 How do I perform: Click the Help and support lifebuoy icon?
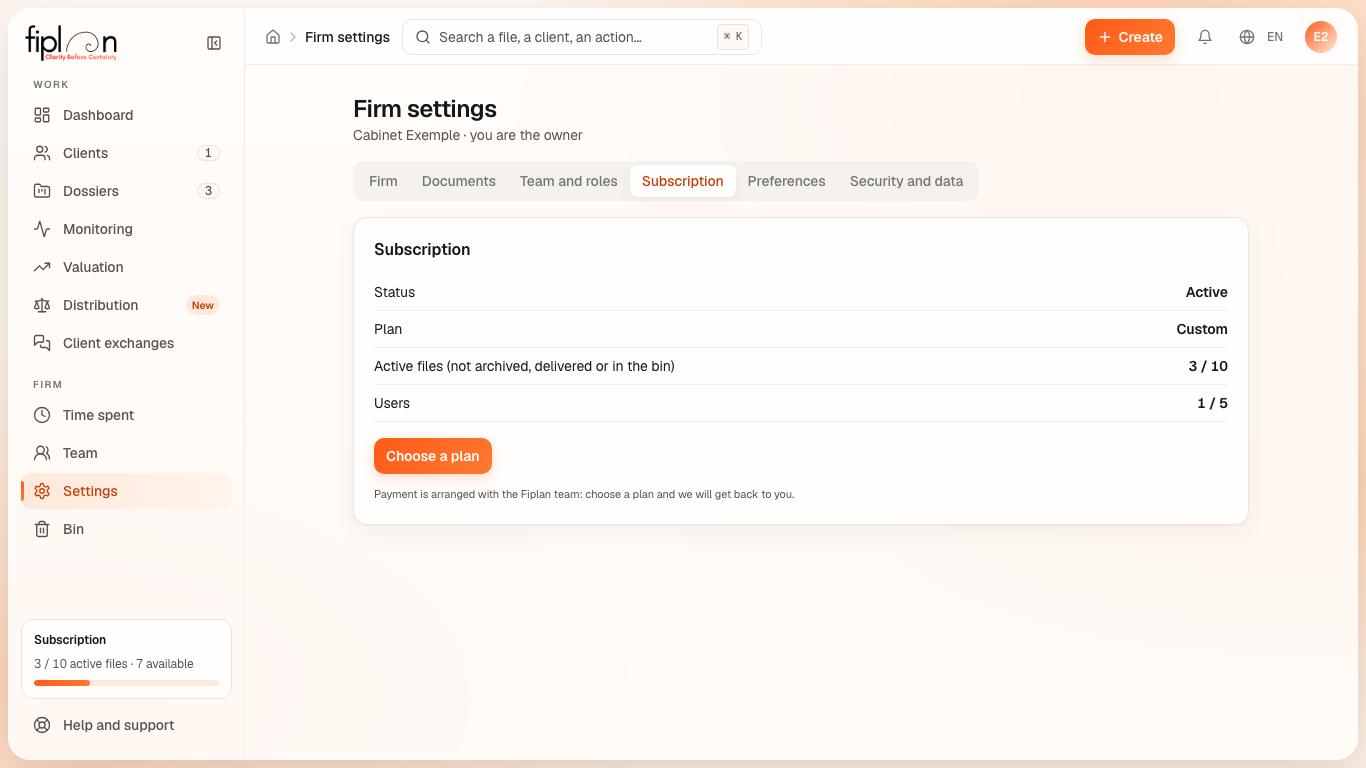(42, 725)
